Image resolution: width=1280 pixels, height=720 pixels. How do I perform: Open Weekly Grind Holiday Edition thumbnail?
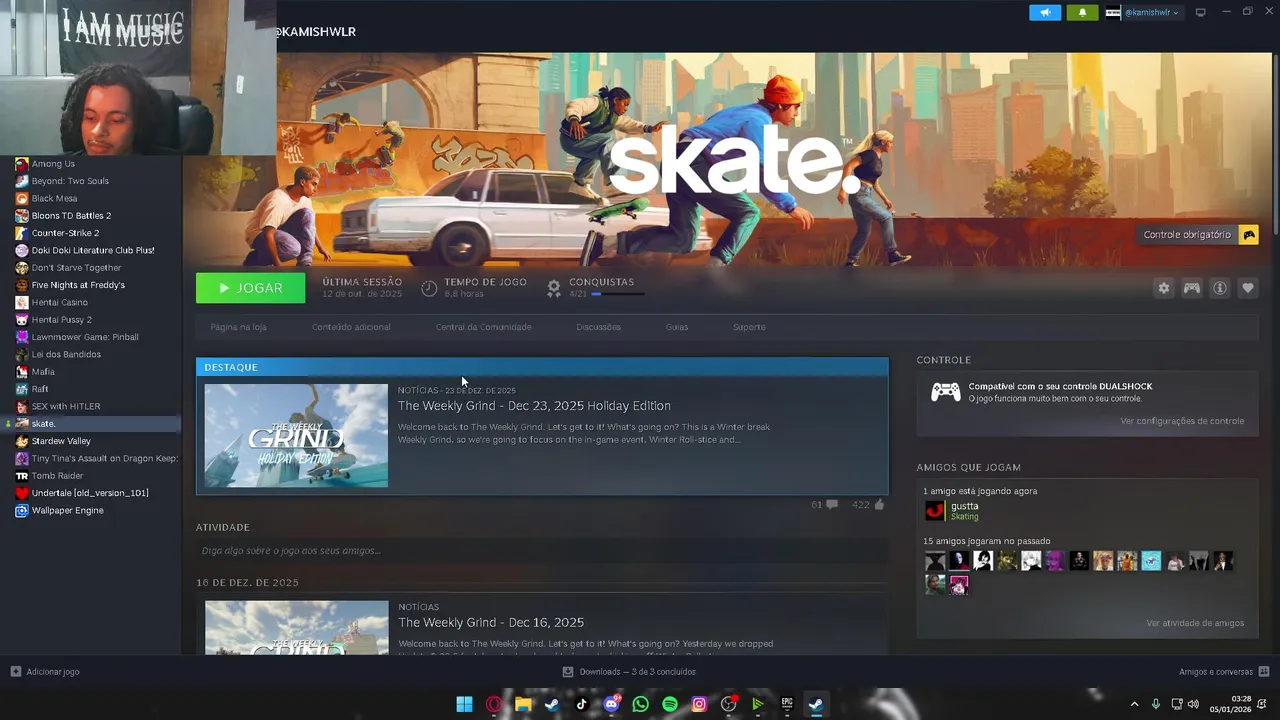click(x=296, y=436)
